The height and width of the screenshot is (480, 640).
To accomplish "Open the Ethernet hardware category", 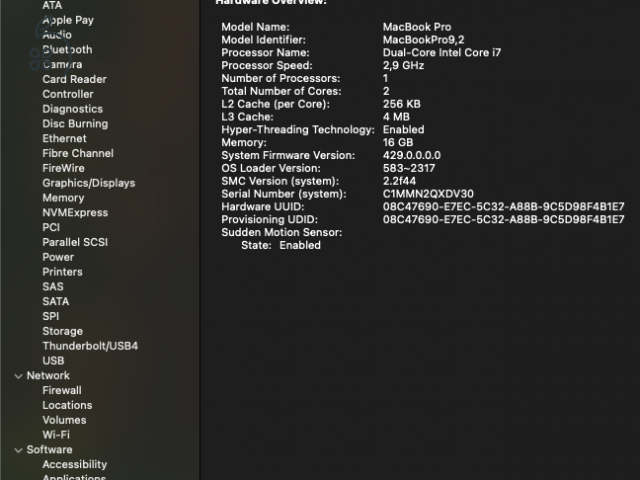I will (x=64, y=139).
